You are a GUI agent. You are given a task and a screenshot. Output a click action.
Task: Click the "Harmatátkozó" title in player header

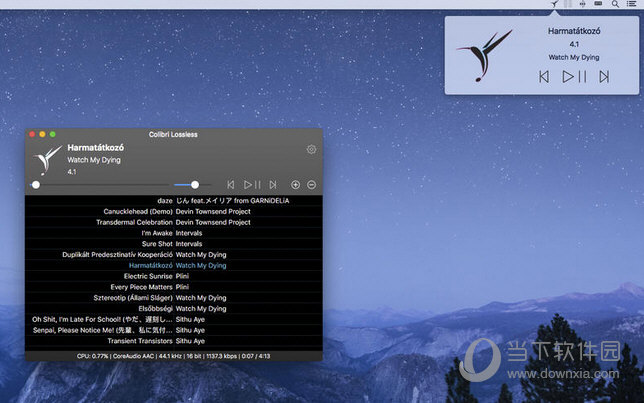click(x=96, y=147)
